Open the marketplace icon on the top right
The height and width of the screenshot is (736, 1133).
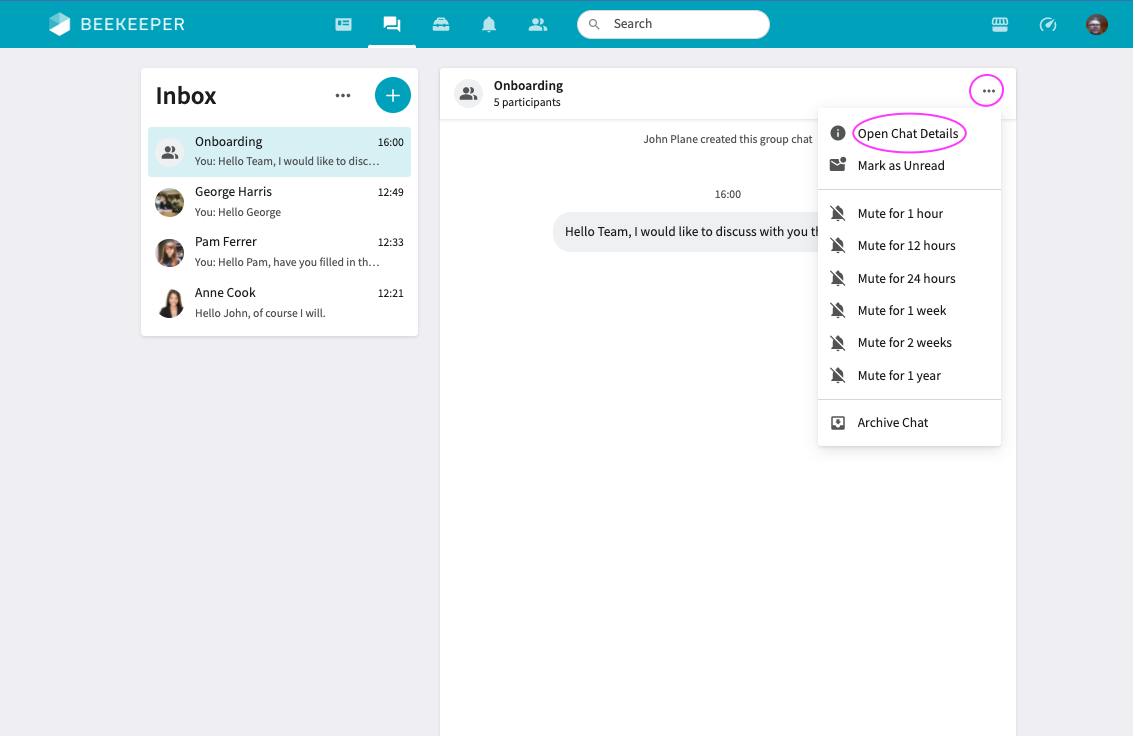[1000, 25]
